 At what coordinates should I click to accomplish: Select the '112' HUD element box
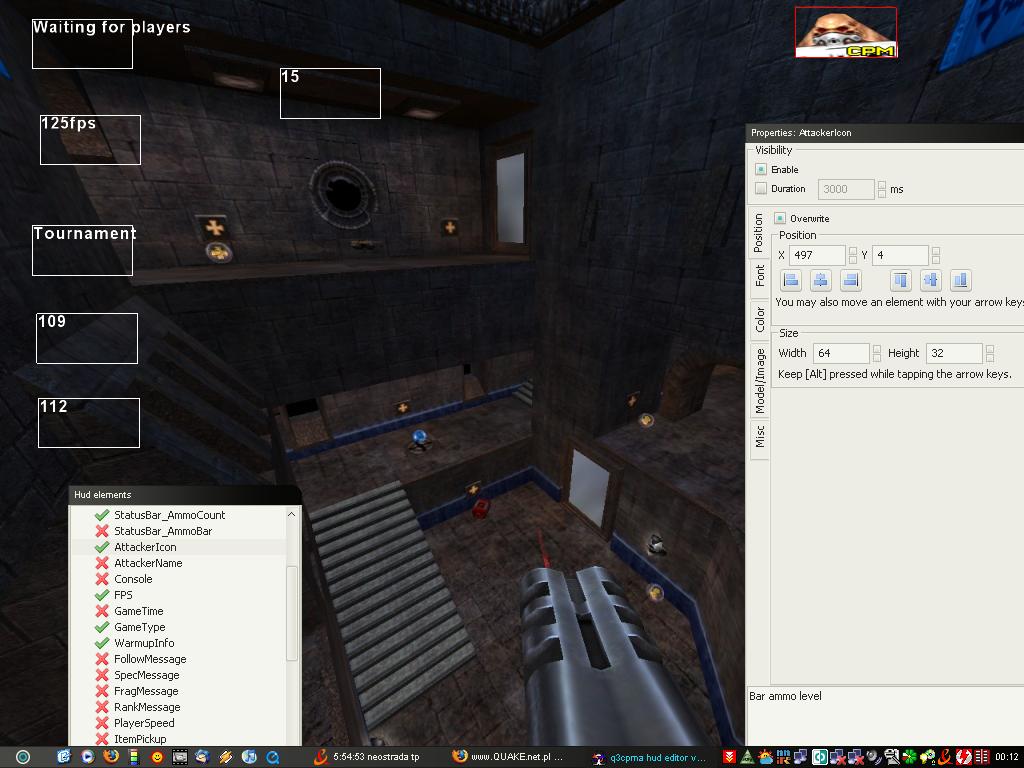coord(89,423)
